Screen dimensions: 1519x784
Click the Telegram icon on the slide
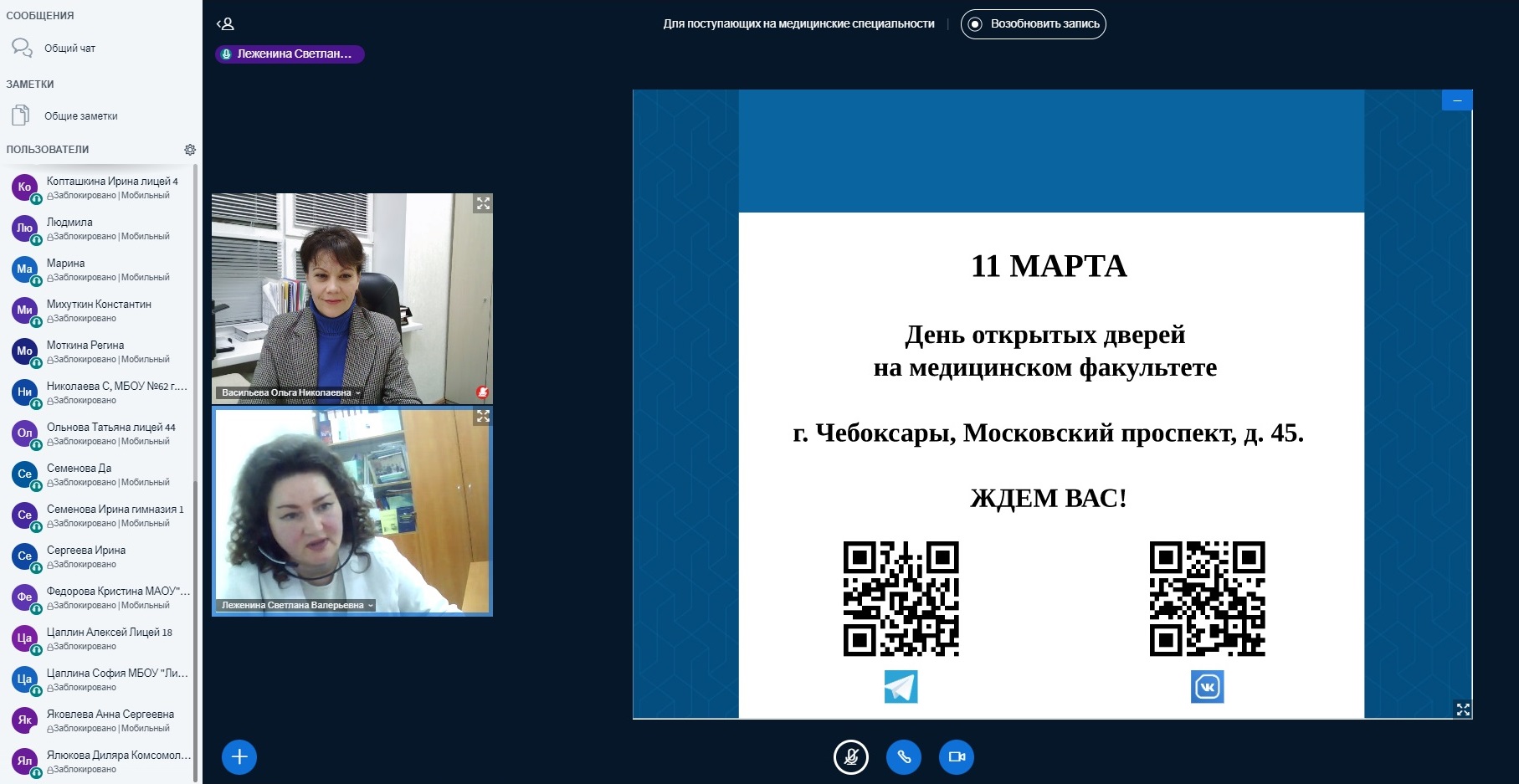tap(901, 687)
